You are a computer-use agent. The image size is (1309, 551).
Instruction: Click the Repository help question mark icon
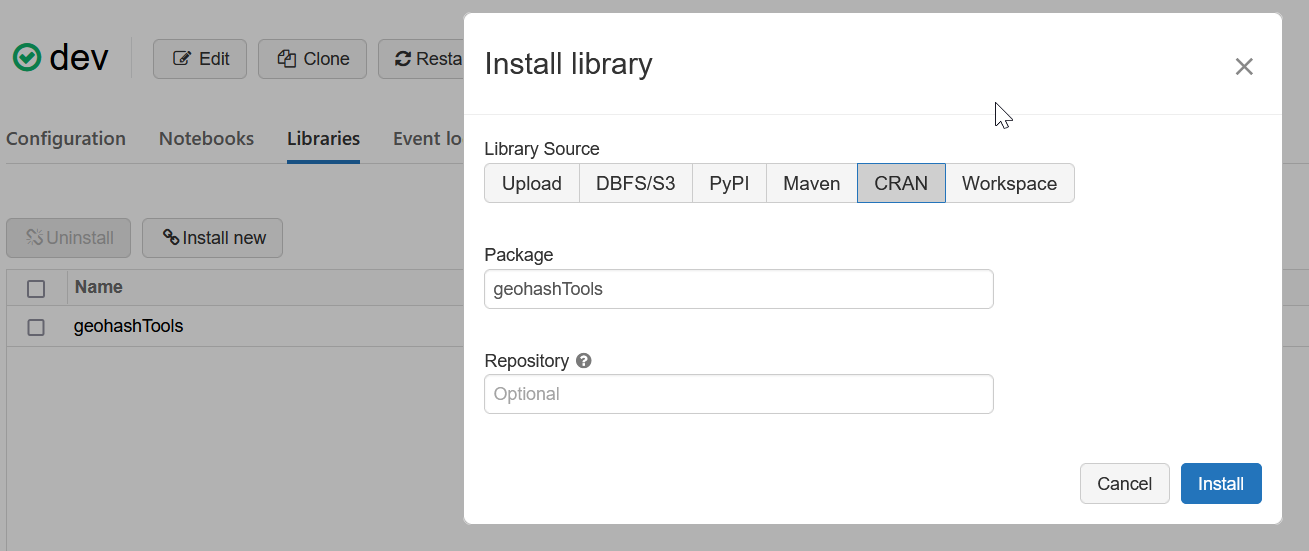pos(584,361)
